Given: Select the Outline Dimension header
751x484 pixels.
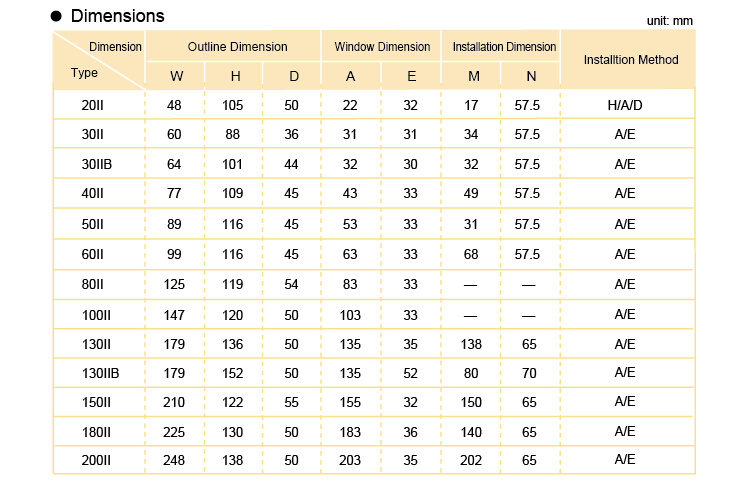Looking at the screenshot, I should point(238,46).
